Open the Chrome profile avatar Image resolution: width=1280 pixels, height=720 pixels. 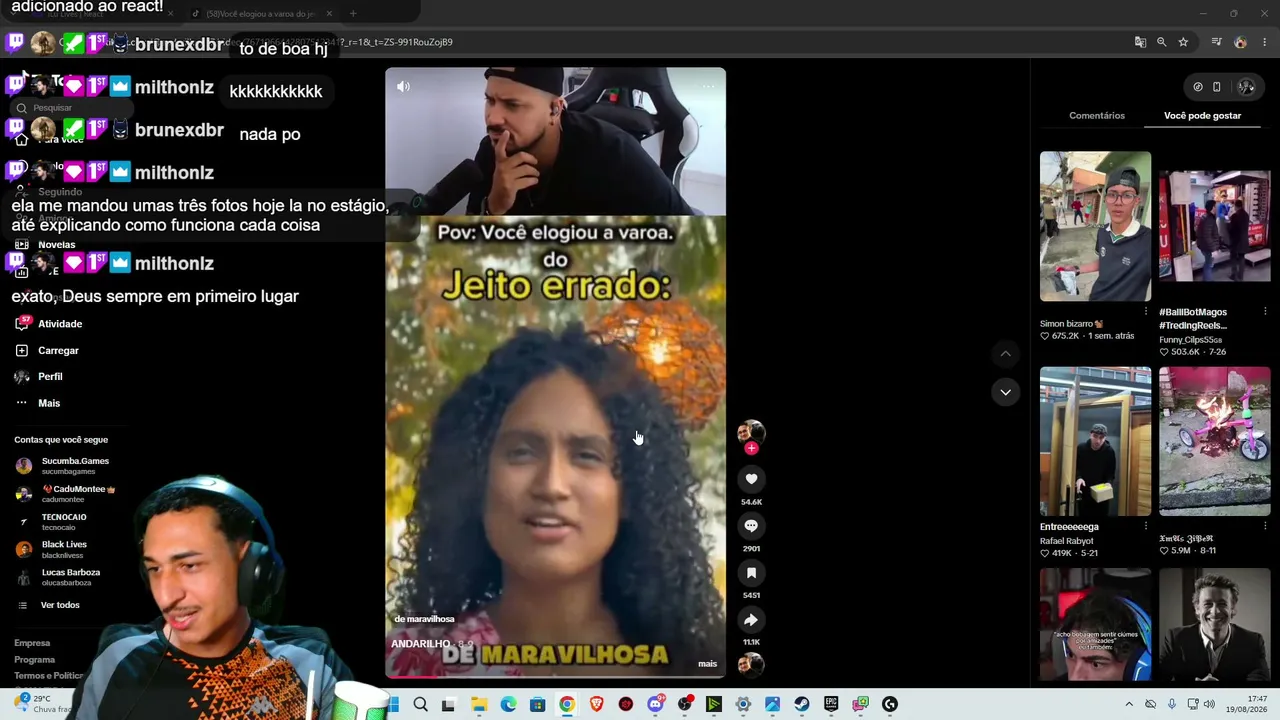(x=1240, y=42)
